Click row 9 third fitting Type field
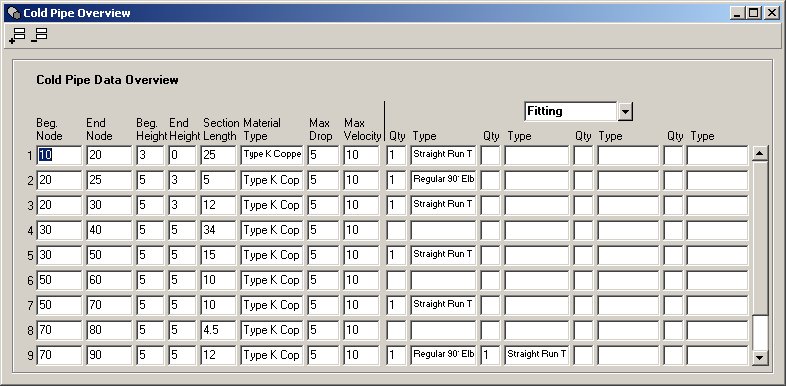This screenshot has width=786, height=386. [x=628, y=355]
